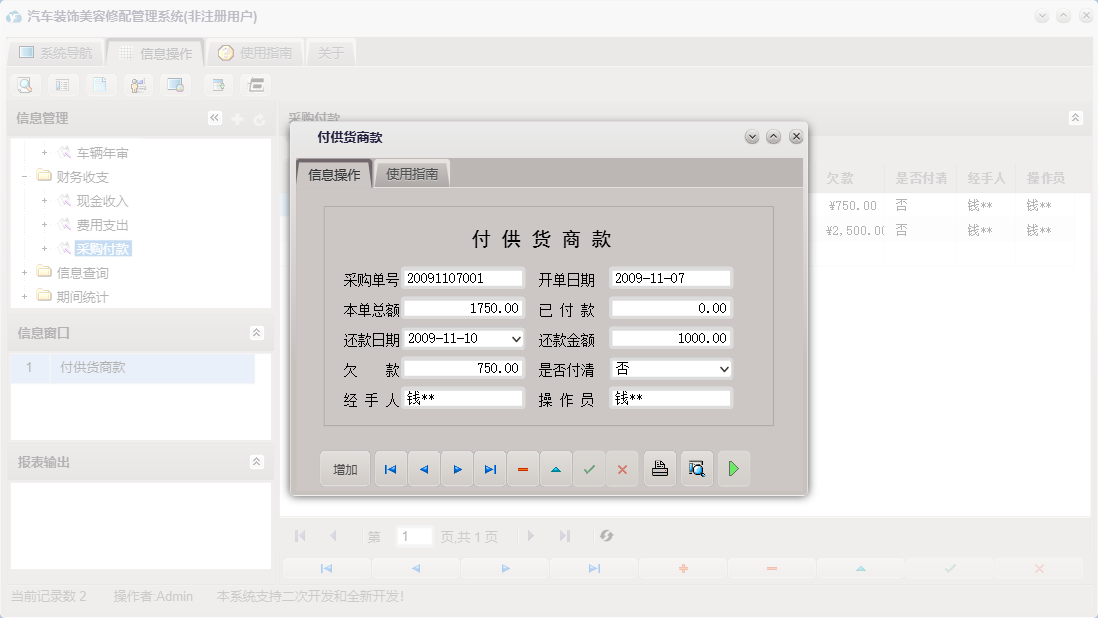The height and width of the screenshot is (618, 1098).
Task: Open the 系统导航 tab
Action: (x=60, y=51)
